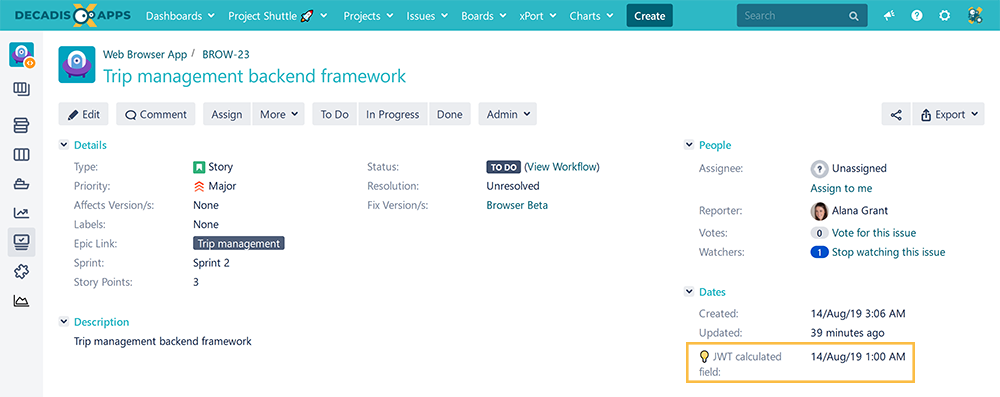The height and width of the screenshot is (397, 1000).
Task: Click the Comment button
Action: (156, 114)
